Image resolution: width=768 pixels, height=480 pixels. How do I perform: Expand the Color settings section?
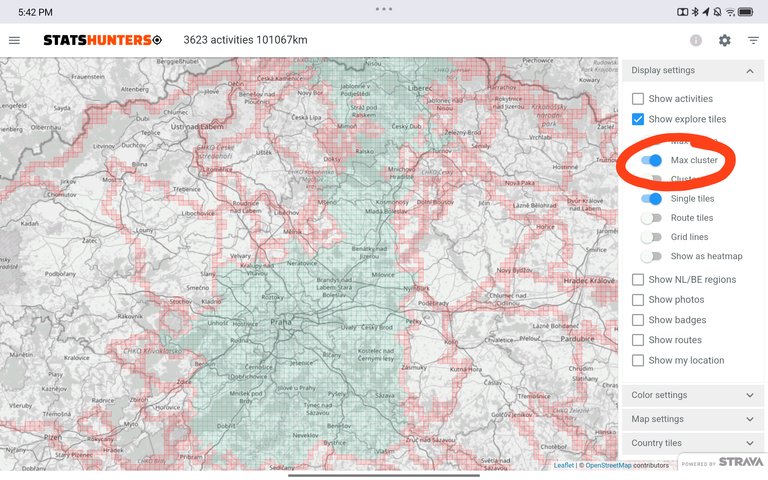(x=693, y=395)
